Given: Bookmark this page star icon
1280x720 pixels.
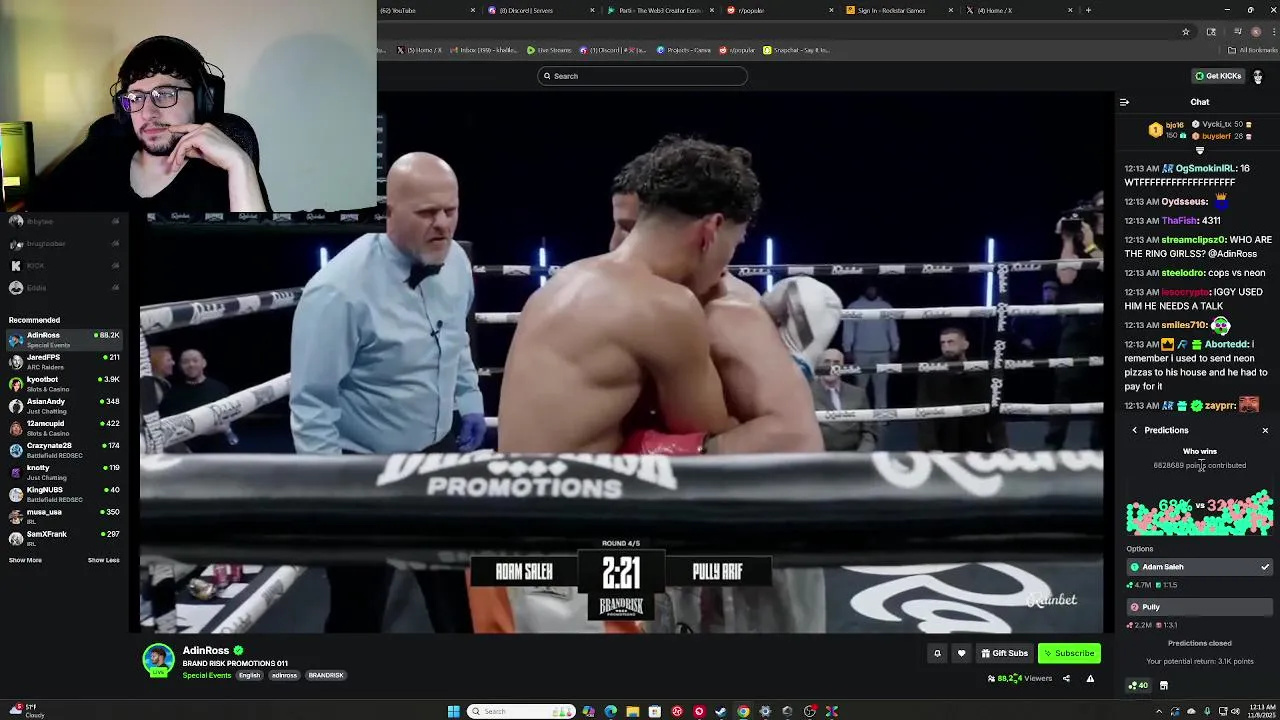Looking at the screenshot, I should (1186, 32).
